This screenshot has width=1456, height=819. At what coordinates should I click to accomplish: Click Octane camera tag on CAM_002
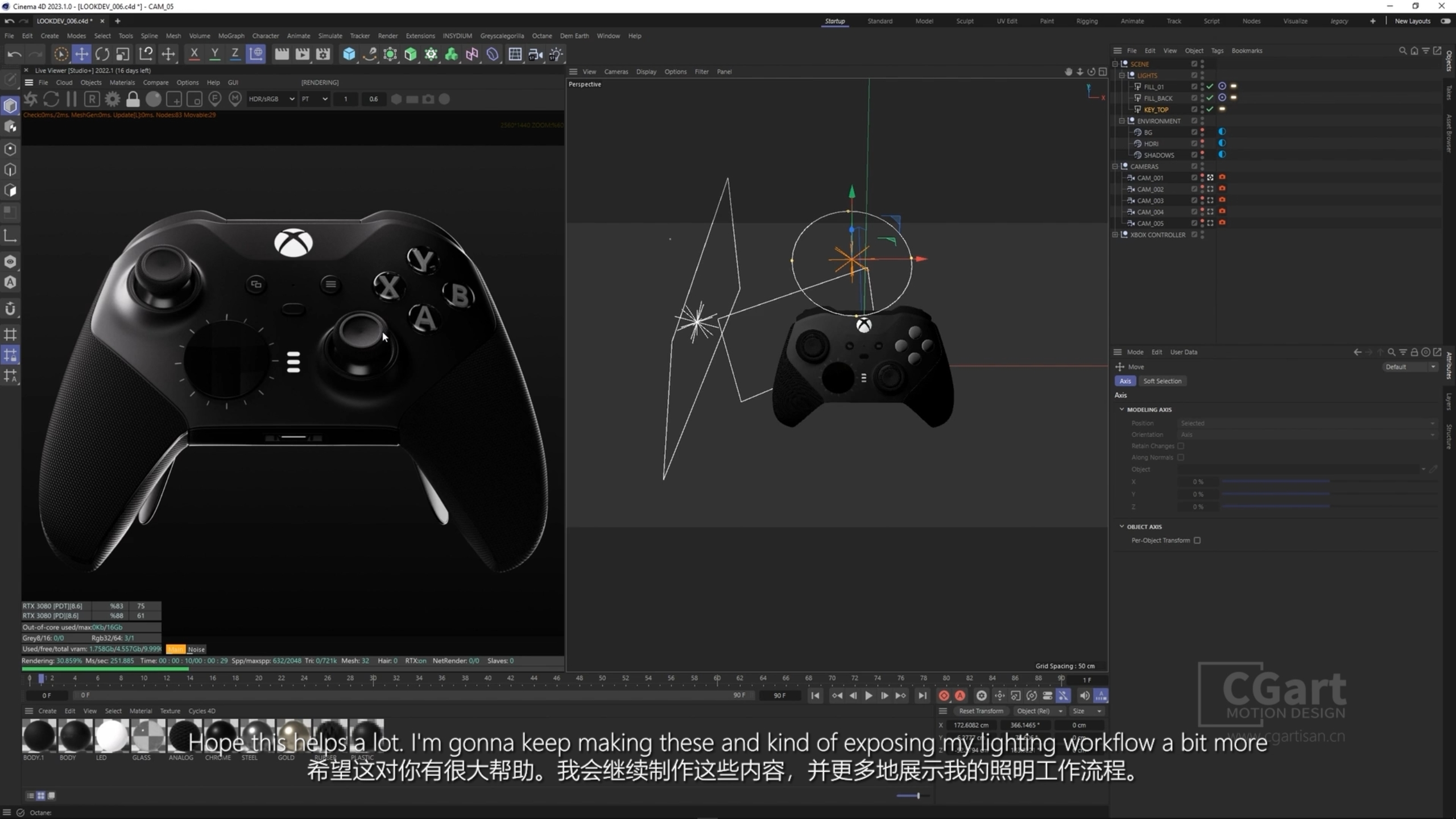[1222, 189]
